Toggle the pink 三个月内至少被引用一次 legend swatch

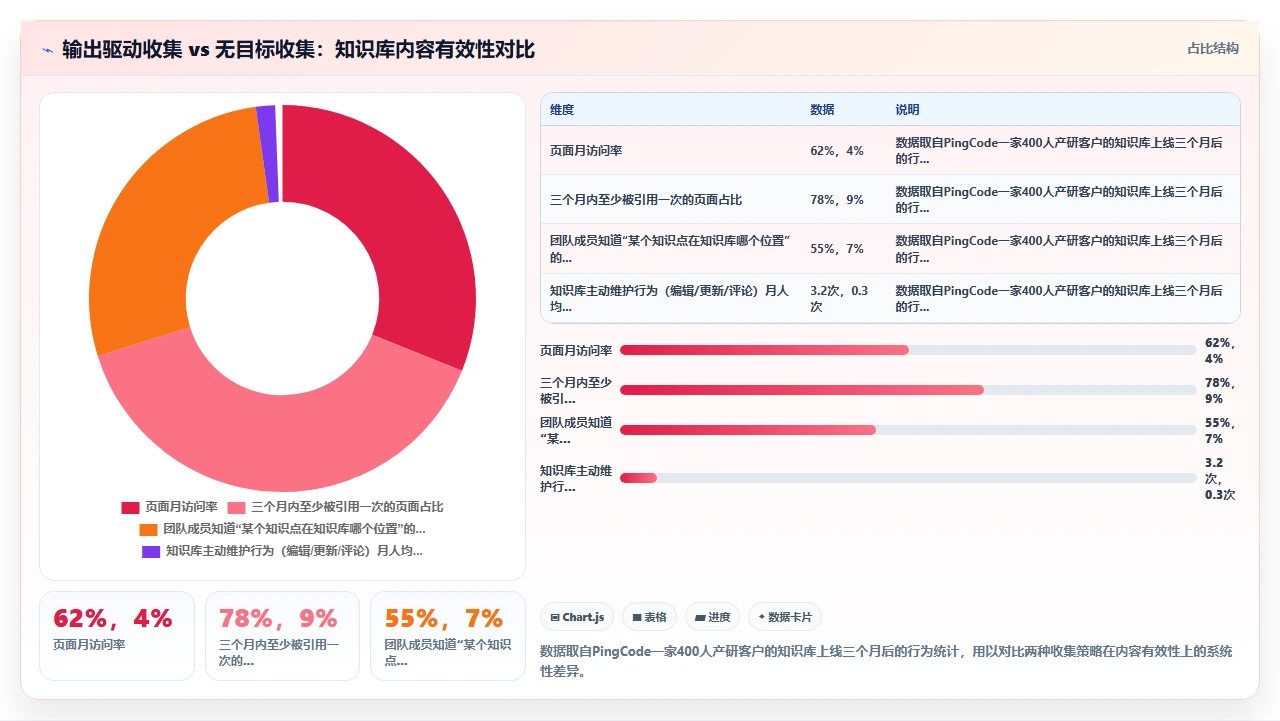click(x=237, y=507)
